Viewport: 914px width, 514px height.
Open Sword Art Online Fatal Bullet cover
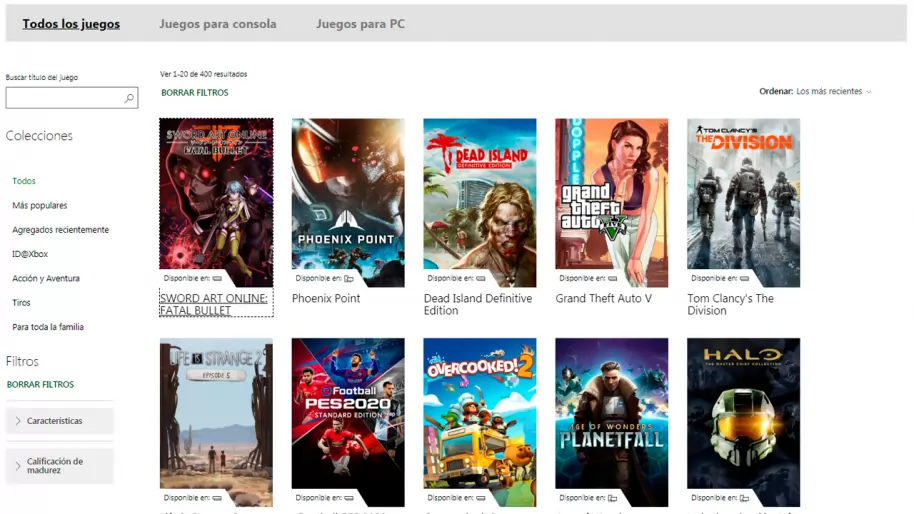pyautogui.click(x=216, y=203)
